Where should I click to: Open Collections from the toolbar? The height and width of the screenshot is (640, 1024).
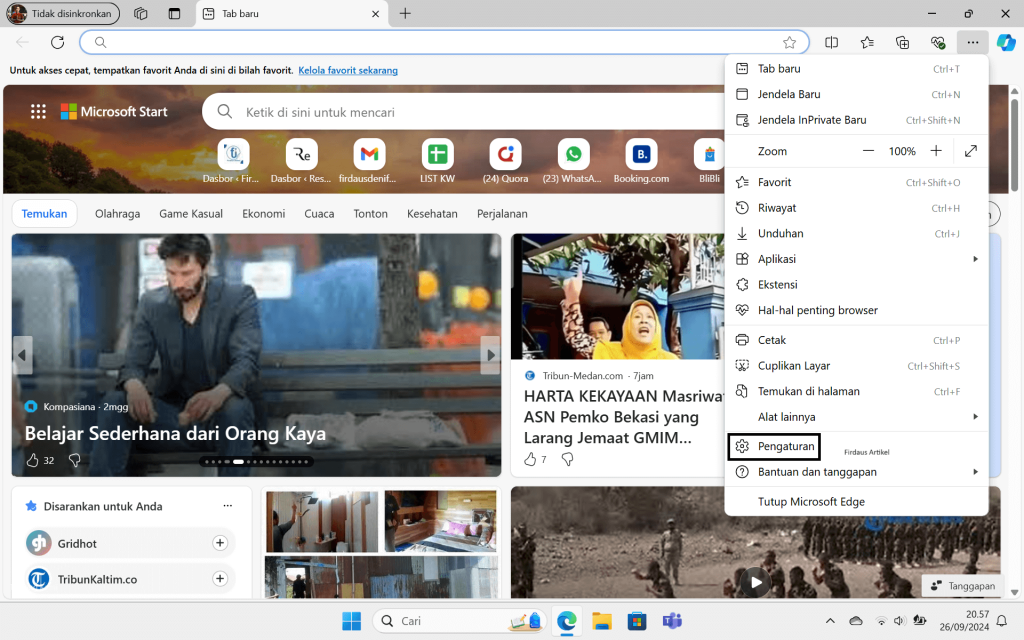click(902, 42)
